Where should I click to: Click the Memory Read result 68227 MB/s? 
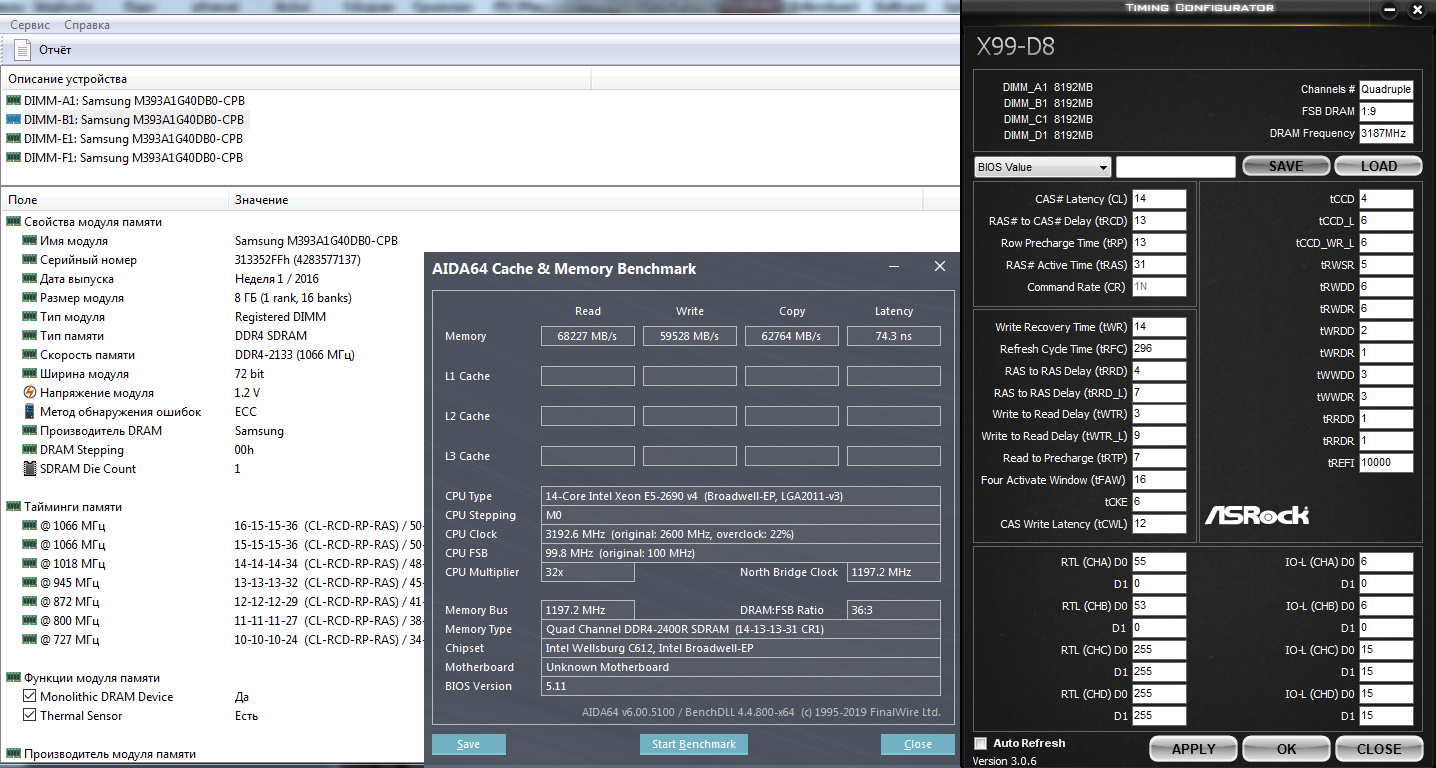(x=588, y=336)
